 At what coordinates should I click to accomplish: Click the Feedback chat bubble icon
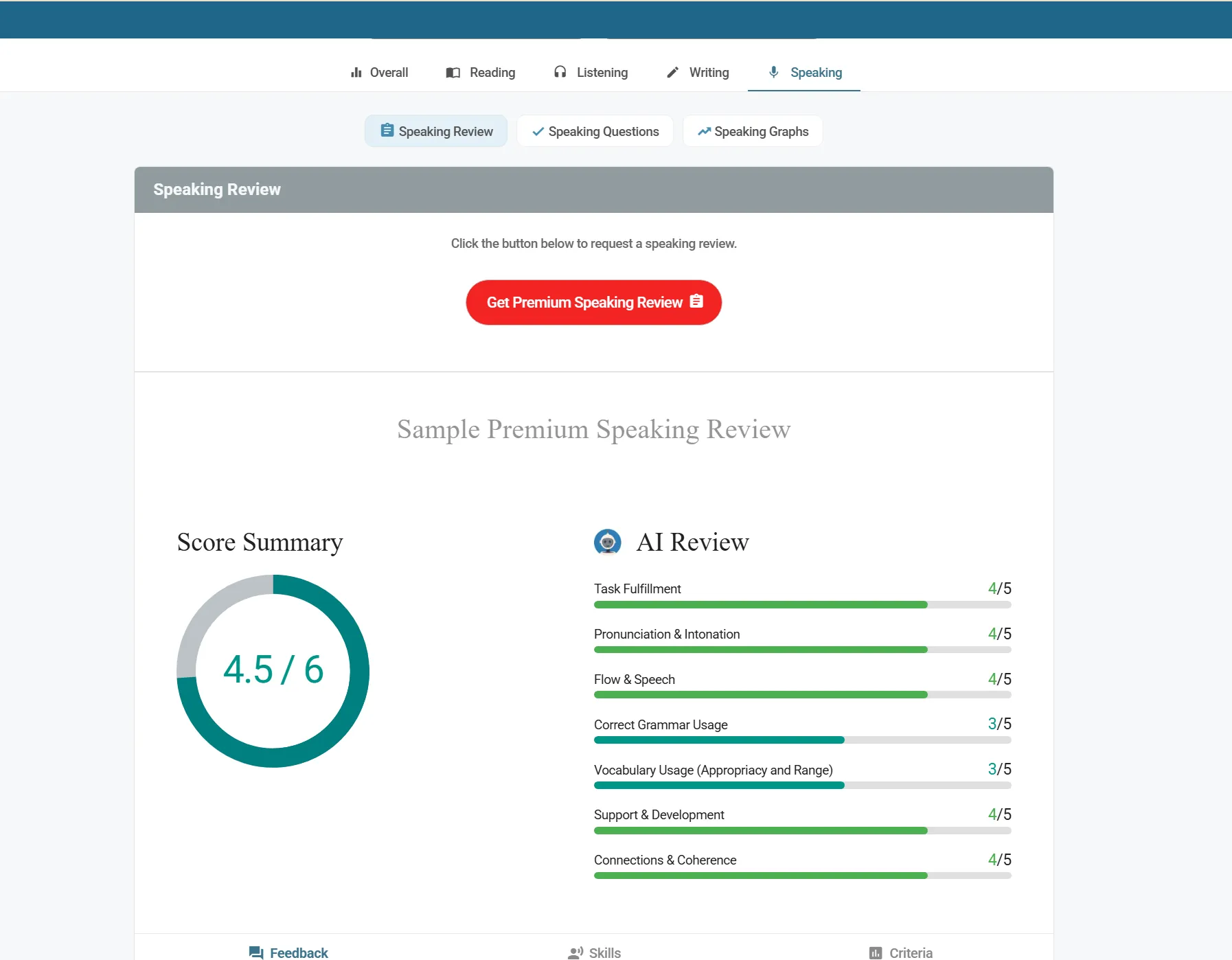[256, 952]
